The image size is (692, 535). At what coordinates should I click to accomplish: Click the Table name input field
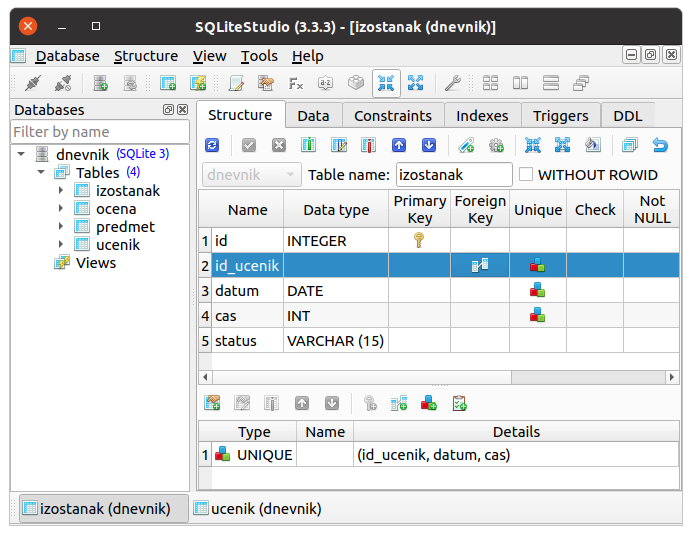(453, 175)
